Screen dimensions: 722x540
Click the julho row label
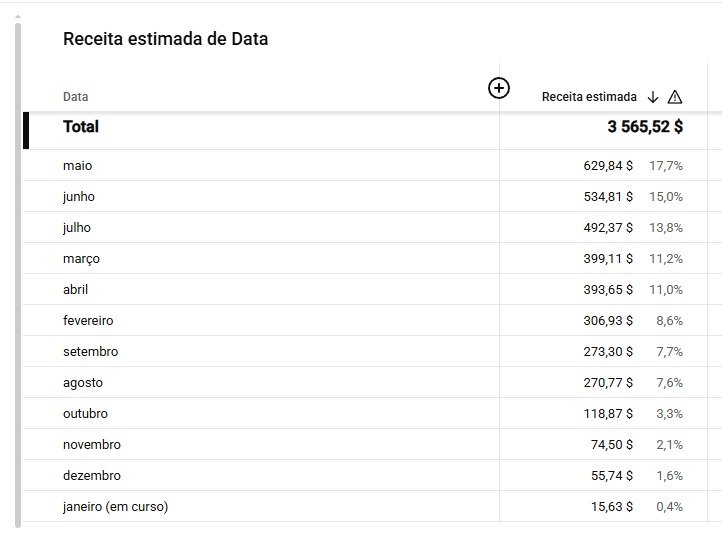[x=77, y=228]
